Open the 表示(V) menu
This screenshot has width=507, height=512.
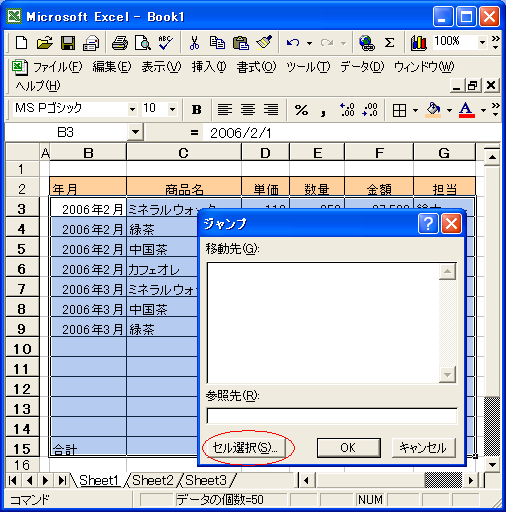(x=161, y=67)
